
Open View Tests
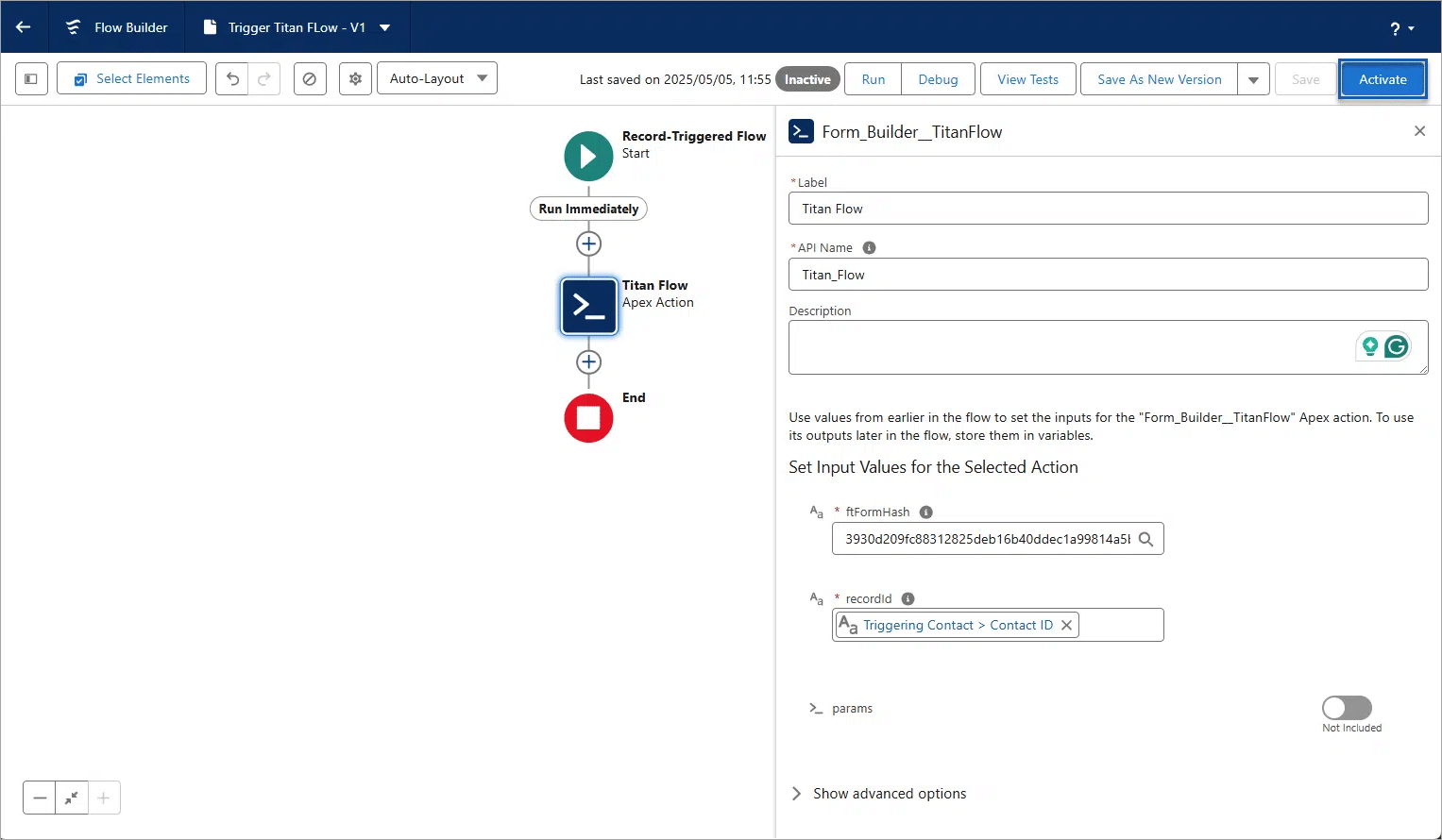(1028, 79)
